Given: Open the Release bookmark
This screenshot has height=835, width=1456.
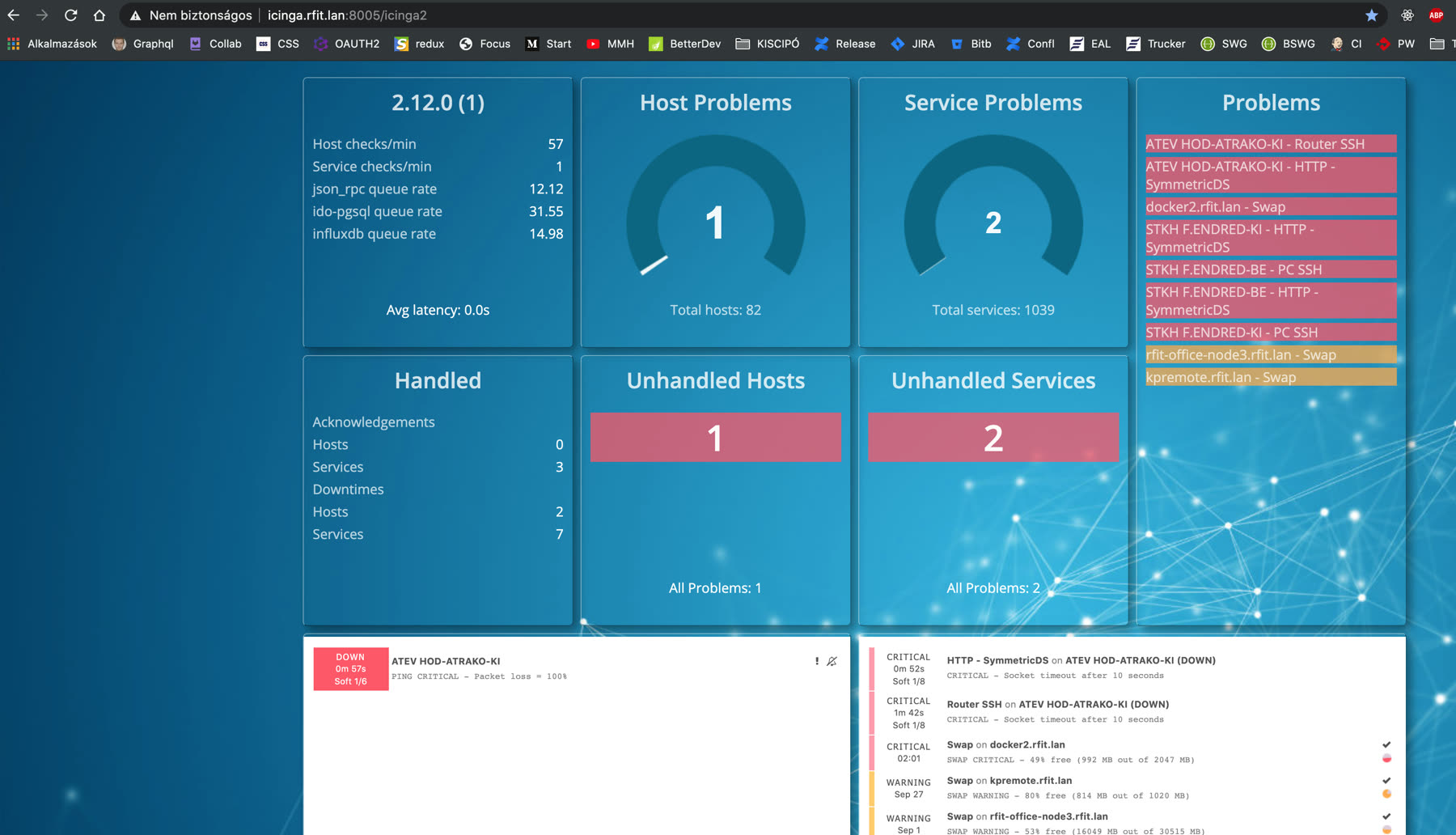Looking at the screenshot, I should pos(845,44).
